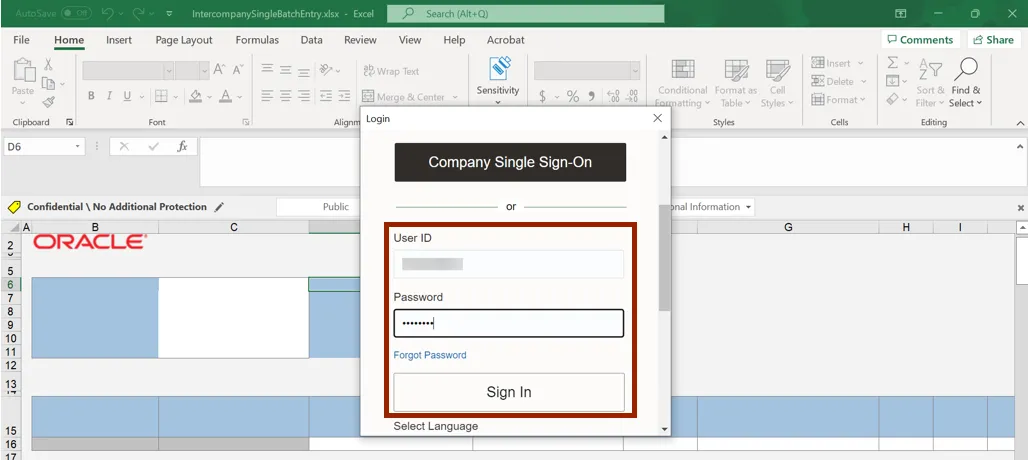Select column G header
This screenshot has width=1028, height=460.
[x=788, y=227]
